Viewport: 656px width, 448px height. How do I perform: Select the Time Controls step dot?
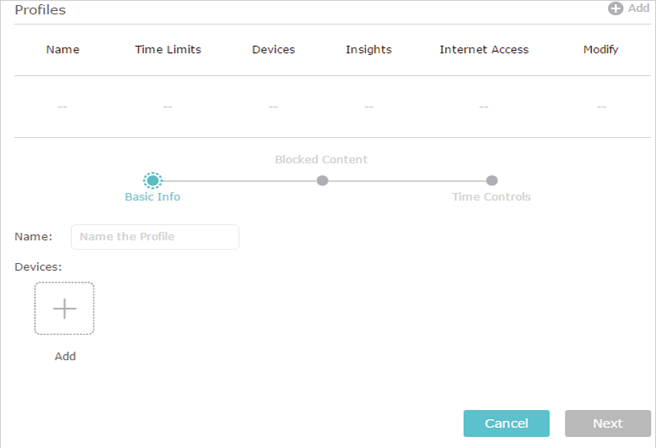click(492, 181)
